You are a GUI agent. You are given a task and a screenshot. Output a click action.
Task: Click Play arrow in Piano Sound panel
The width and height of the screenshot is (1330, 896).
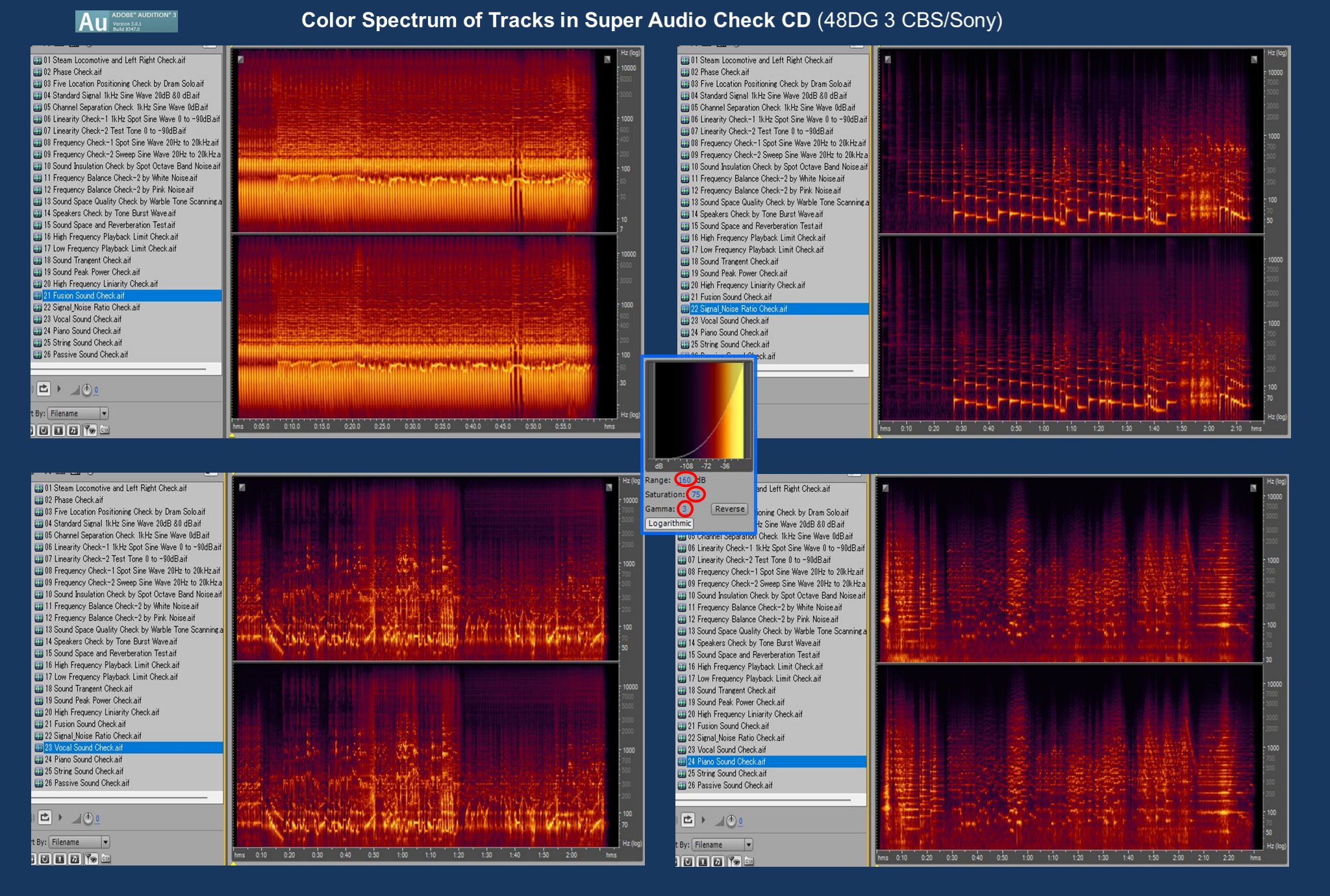(x=703, y=820)
